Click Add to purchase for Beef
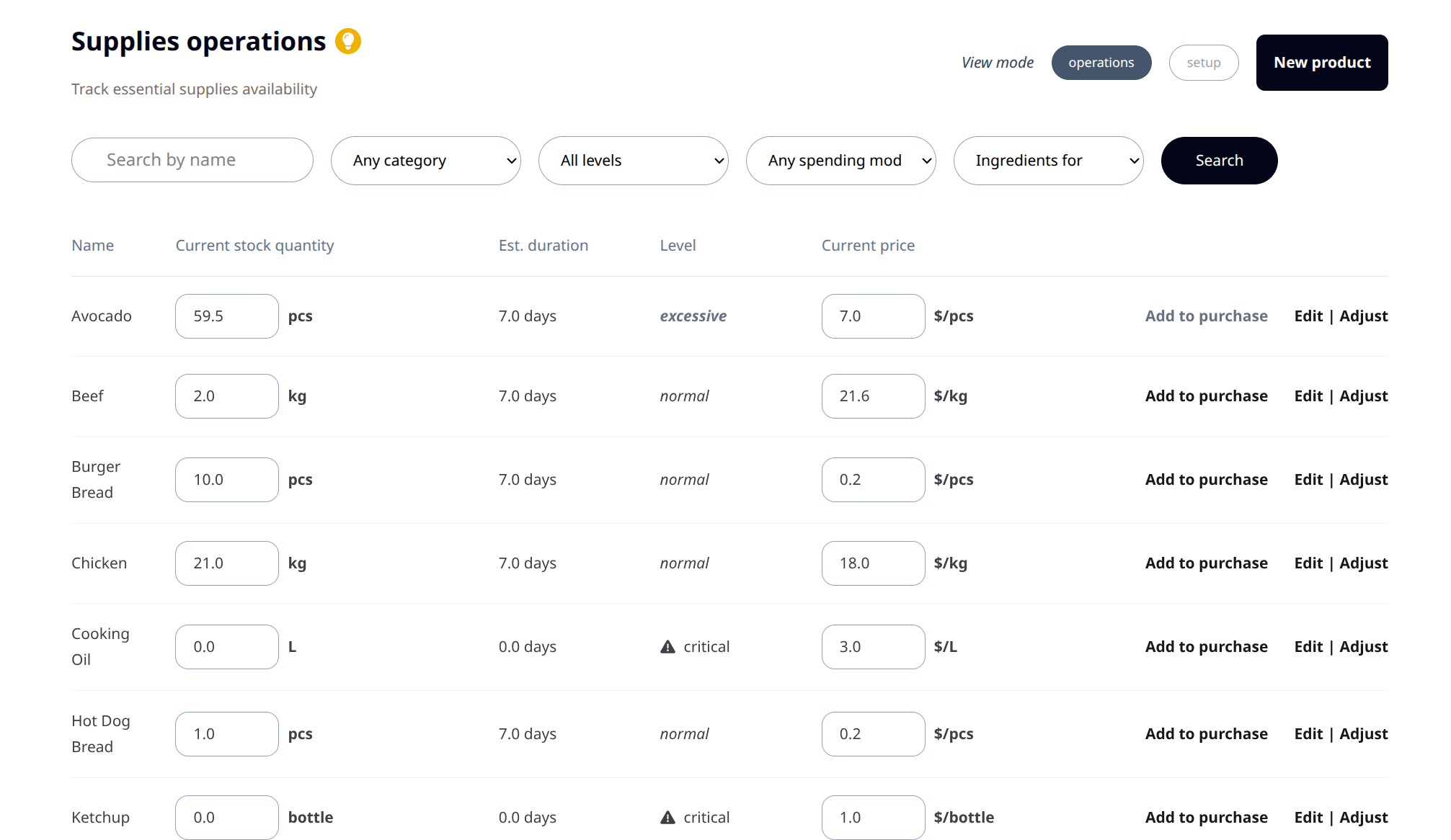This screenshot has width=1451, height=840. pos(1206,396)
